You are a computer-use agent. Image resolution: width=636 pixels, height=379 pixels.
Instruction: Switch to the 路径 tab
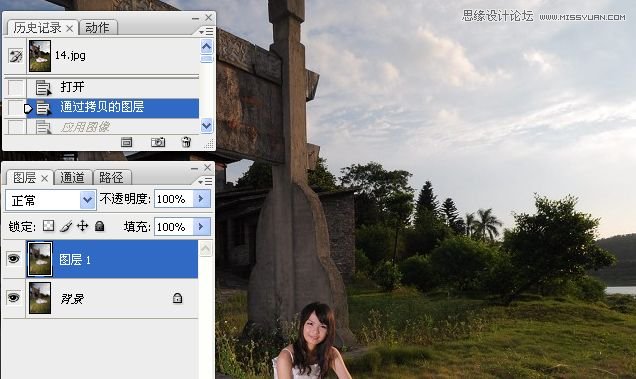tap(111, 177)
